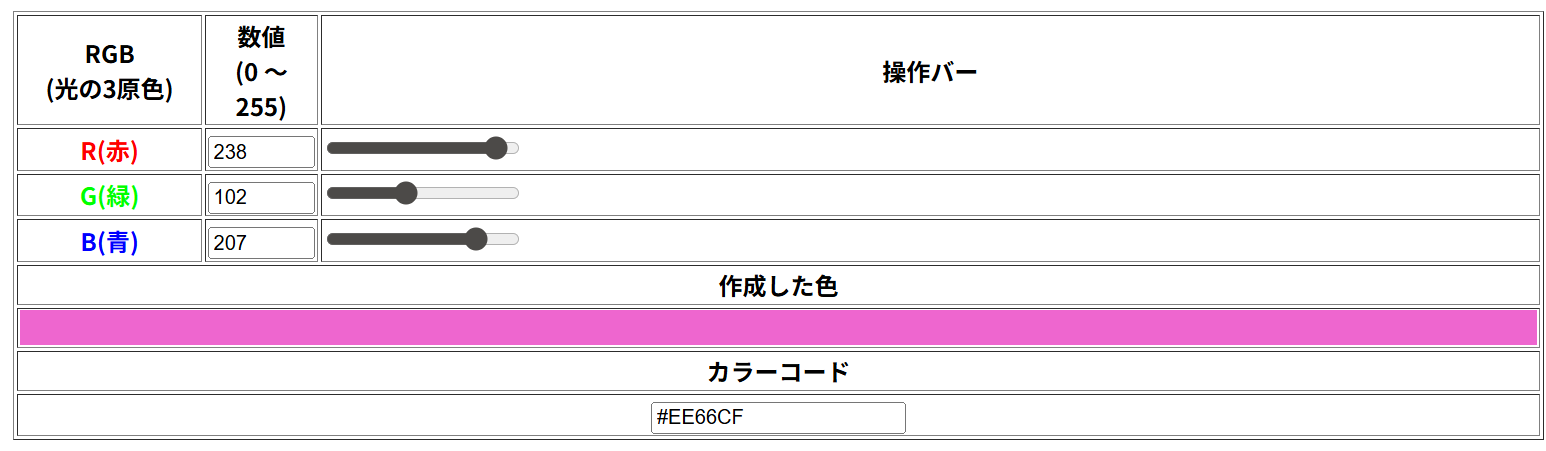Click the G (green) value field showing 102
The width and height of the screenshot is (1546, 451).
click(261, 197)
